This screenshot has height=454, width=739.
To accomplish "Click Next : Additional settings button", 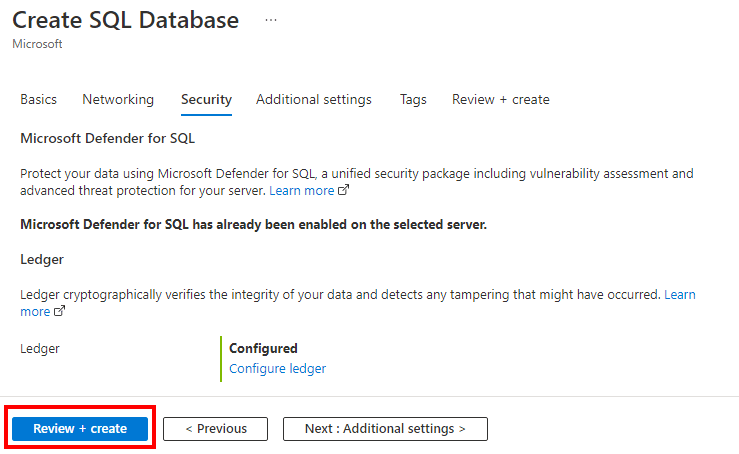I will click(385, 429).
